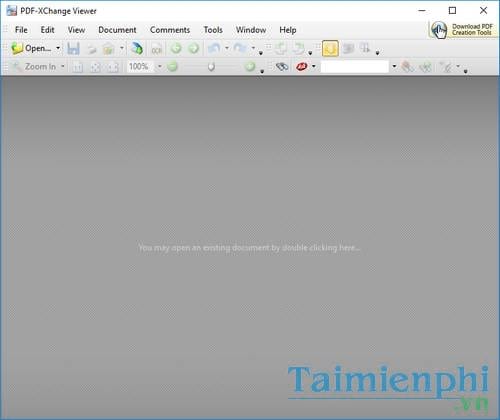Minimize the PDF-XChange Viewer window

point(422,11)
